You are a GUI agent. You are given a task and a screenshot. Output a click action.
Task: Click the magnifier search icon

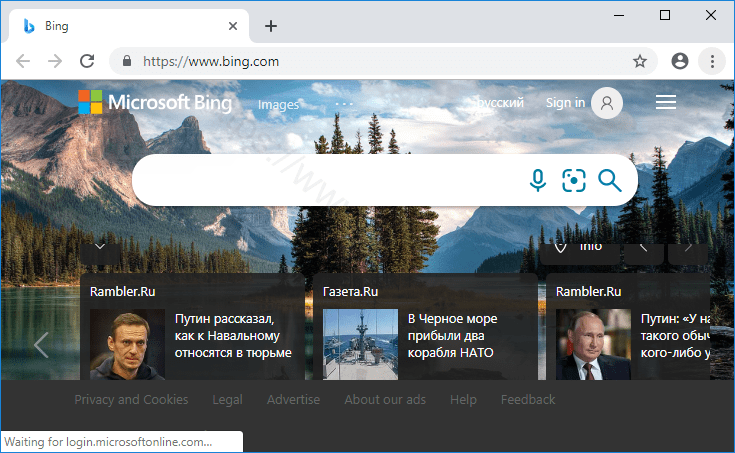click(610, 180)
